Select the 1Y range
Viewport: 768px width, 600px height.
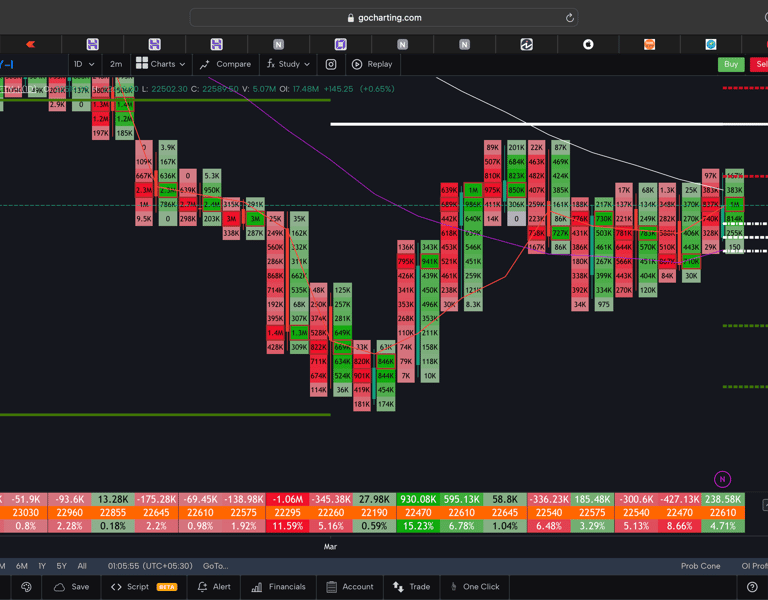point(42,566)
